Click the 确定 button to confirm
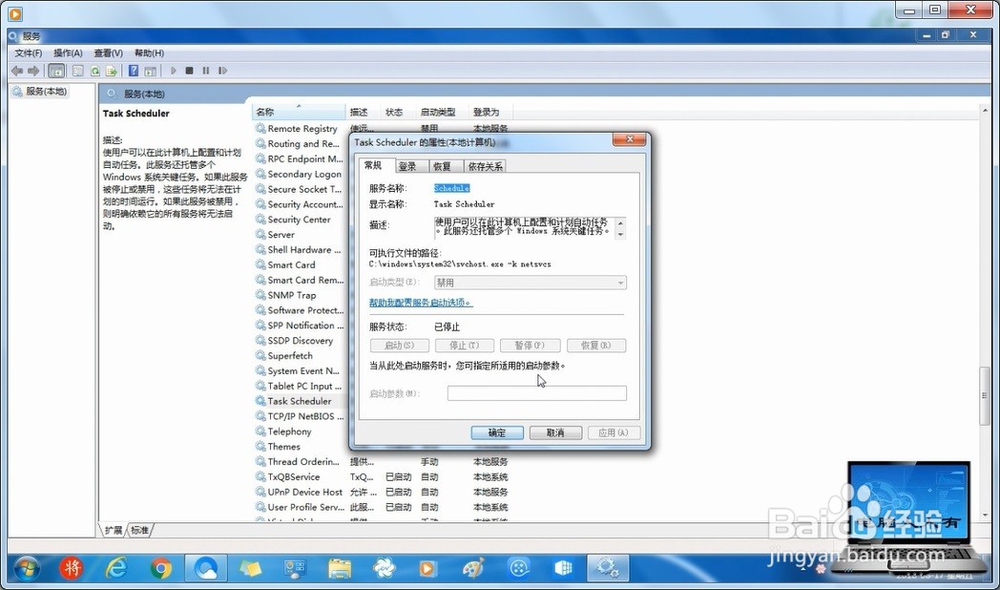 (497, 432)
